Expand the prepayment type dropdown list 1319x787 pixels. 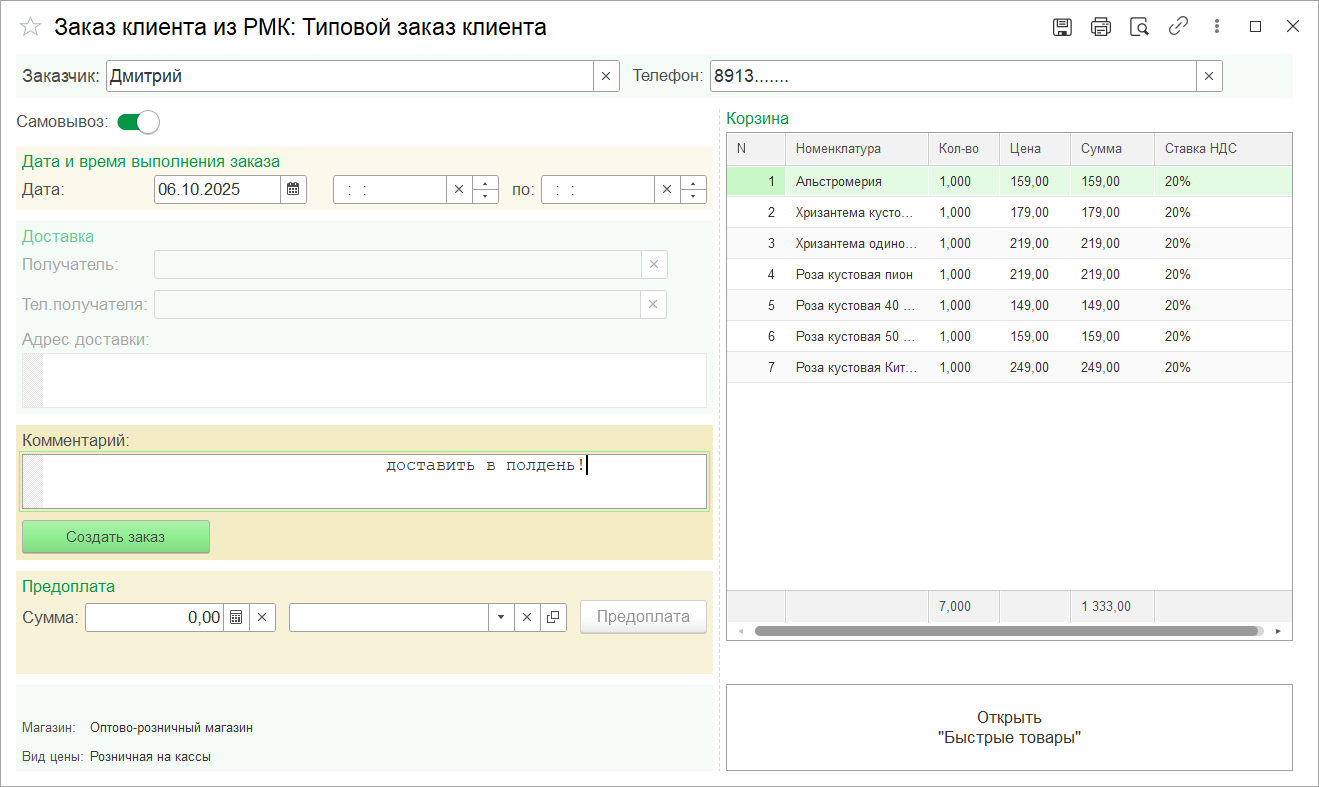click(501, 617)
